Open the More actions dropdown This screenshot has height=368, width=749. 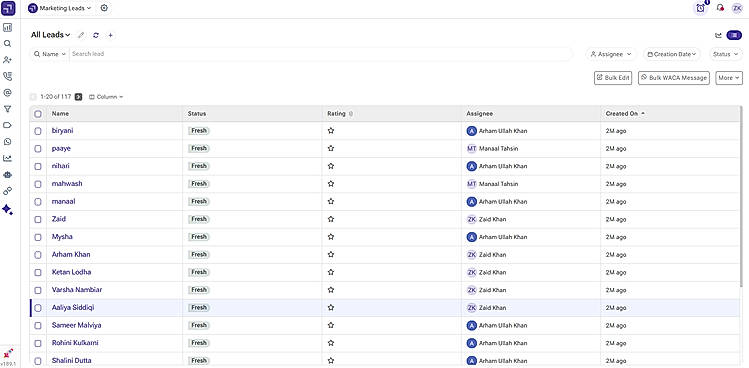tap(729, 78)
